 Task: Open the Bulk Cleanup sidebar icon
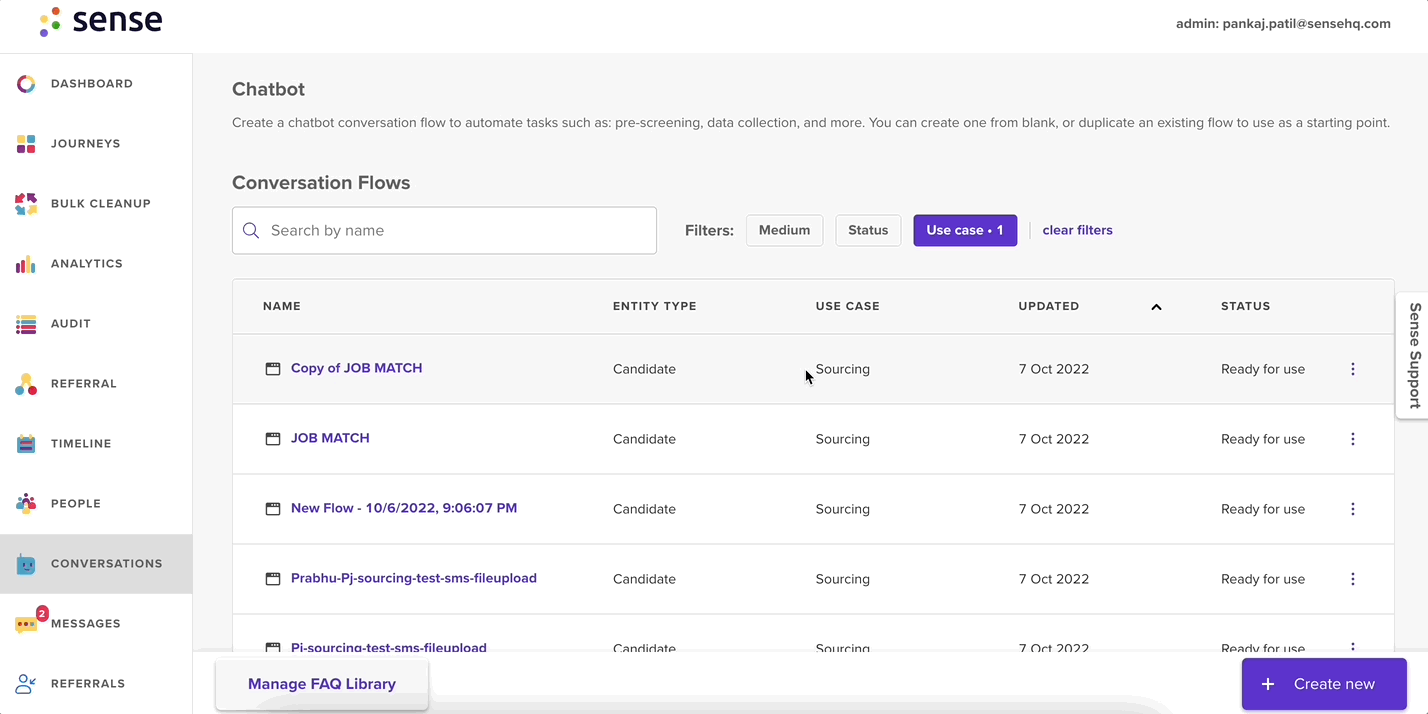point(26,204)
